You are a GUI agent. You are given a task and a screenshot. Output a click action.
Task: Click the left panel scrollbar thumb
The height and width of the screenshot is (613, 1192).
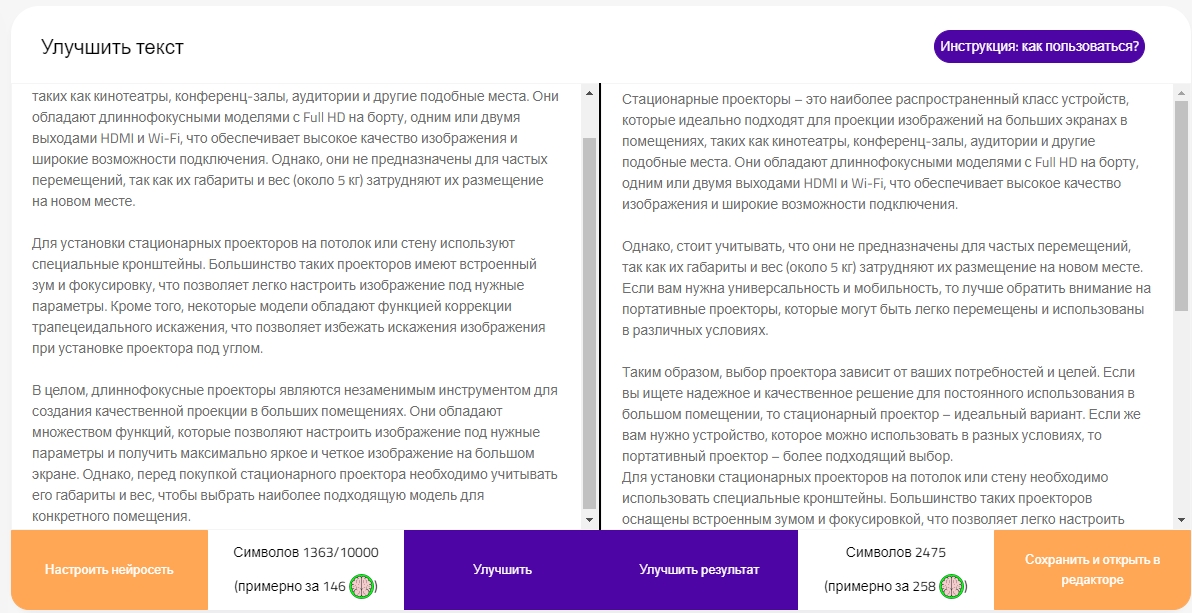[589, 323]
